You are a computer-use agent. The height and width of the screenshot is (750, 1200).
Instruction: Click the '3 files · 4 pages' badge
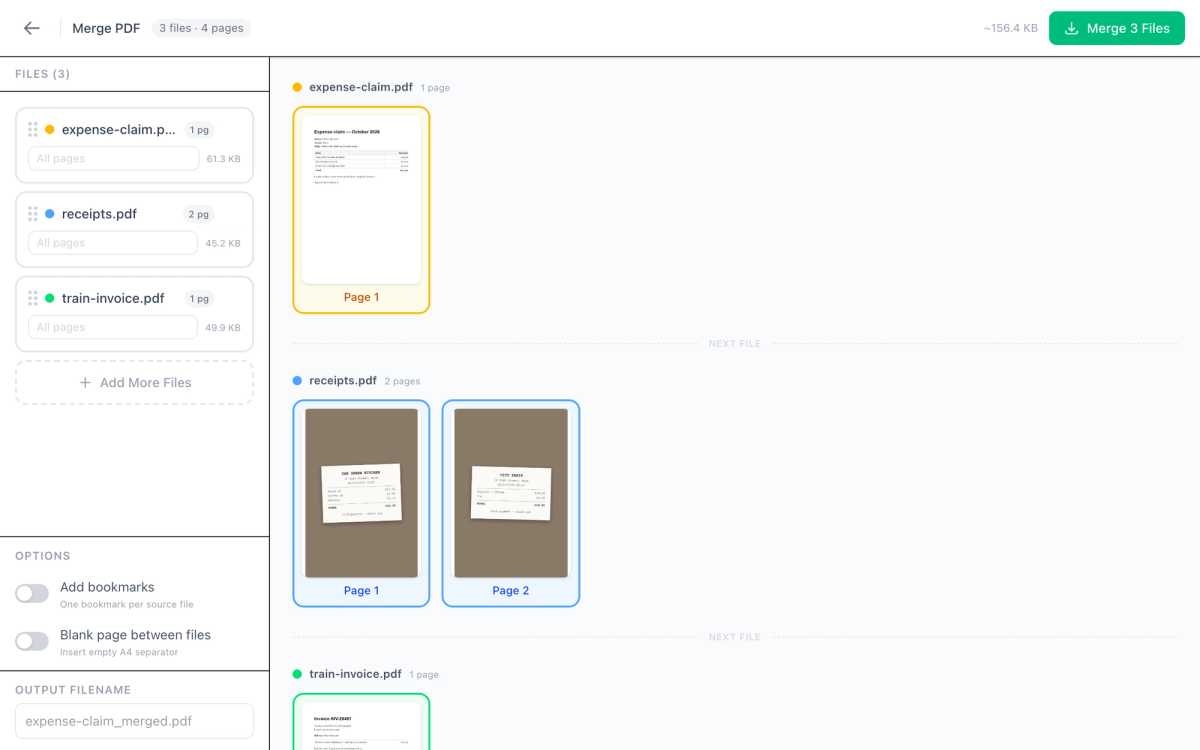[x=201, y=28]
